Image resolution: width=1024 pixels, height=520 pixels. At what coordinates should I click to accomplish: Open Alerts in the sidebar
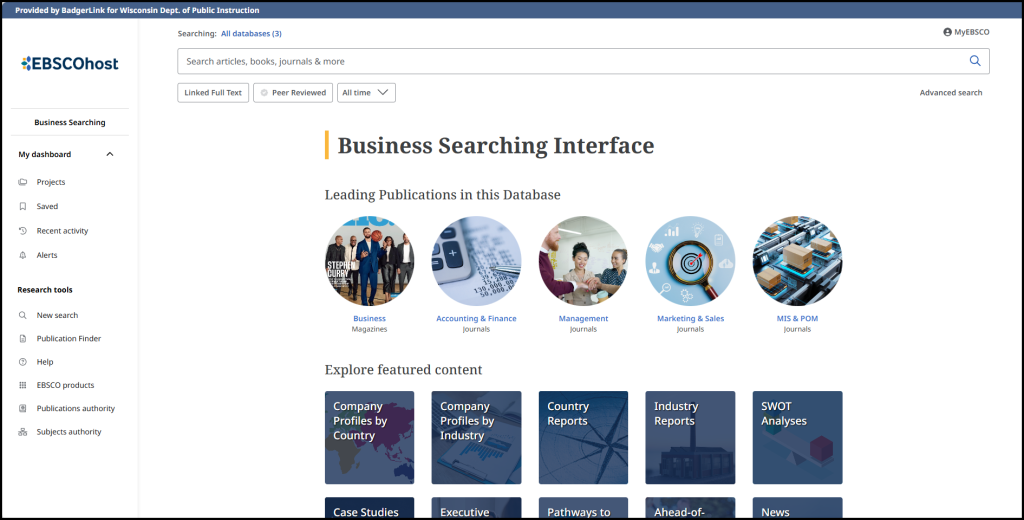[x=47, y=255]
